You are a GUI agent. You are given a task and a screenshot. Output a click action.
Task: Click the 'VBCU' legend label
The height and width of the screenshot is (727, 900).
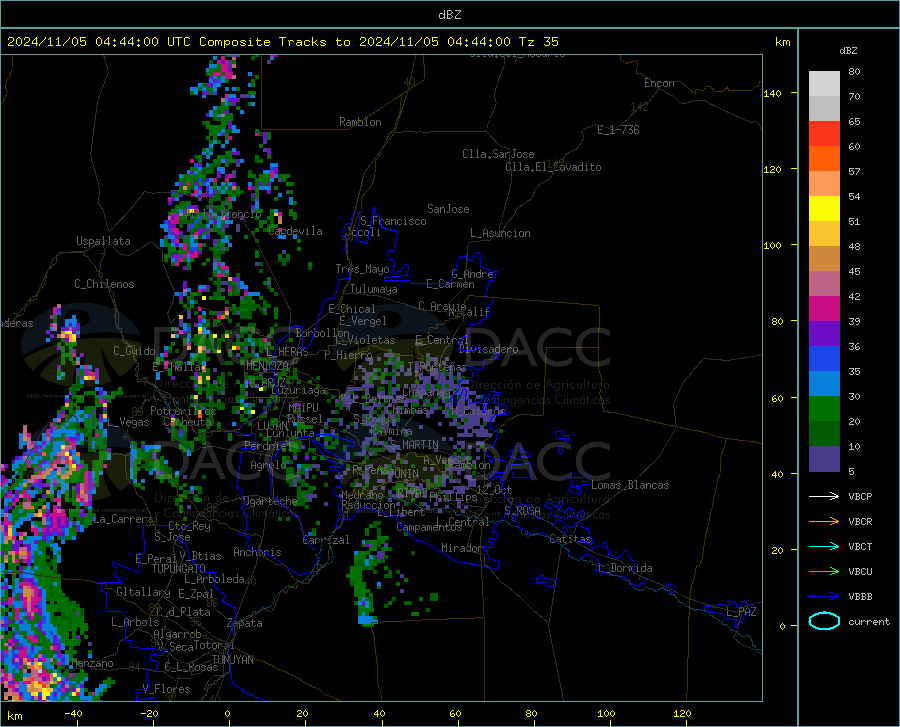click(x=860, y=572)
